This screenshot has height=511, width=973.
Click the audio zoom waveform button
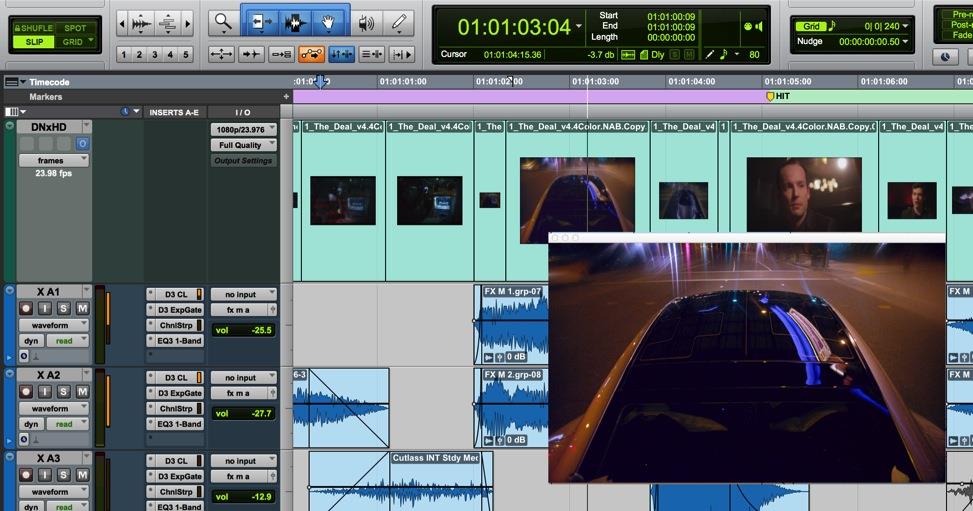[x=141, y=24]
